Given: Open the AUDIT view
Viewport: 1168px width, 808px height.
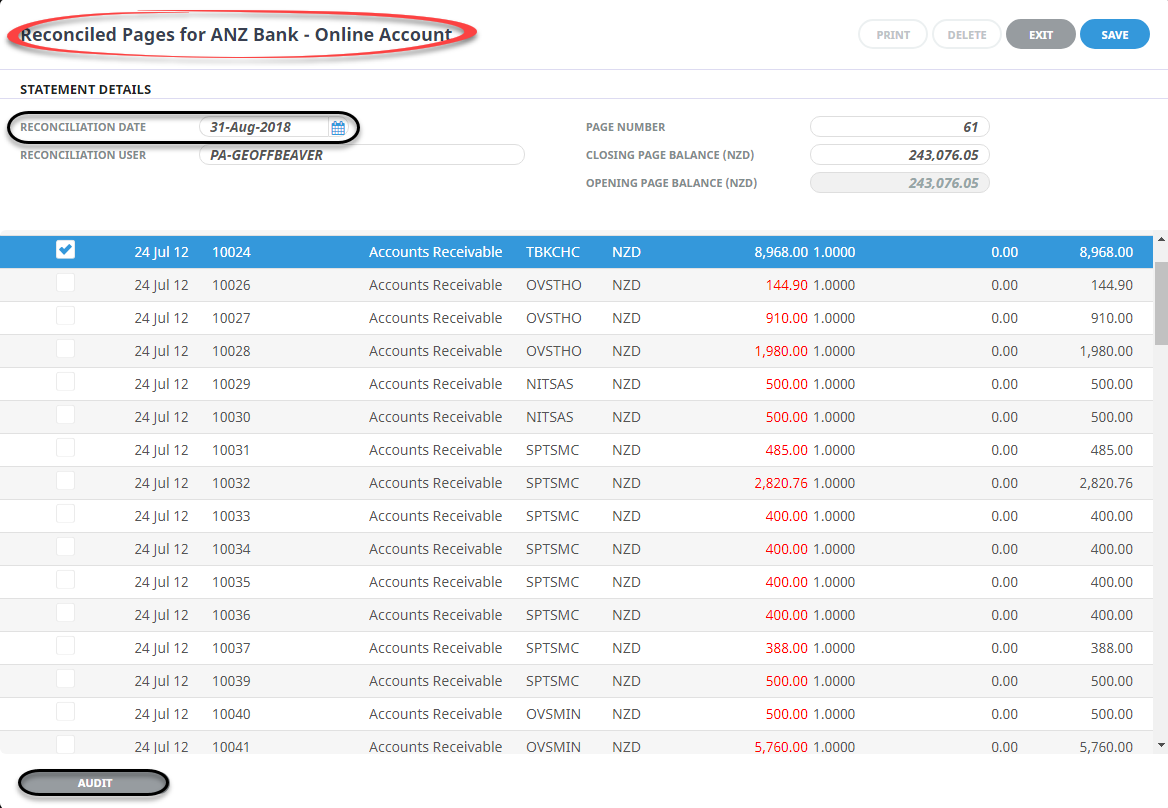Looking at the screenshot, I should tap(94, 783).
